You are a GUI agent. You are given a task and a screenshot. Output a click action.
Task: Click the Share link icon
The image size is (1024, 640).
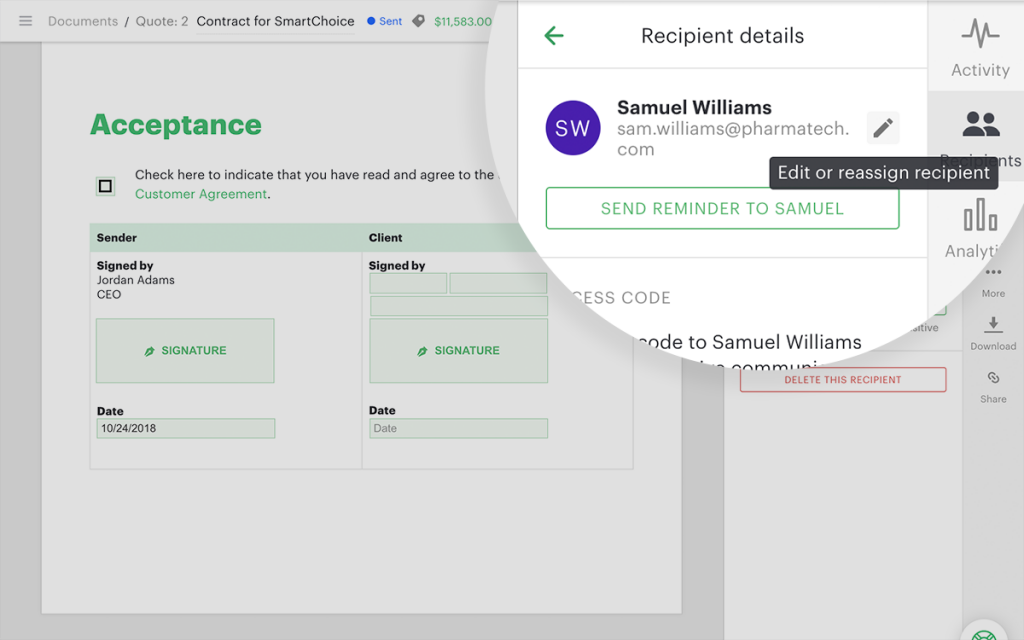[x=993, y=385]
